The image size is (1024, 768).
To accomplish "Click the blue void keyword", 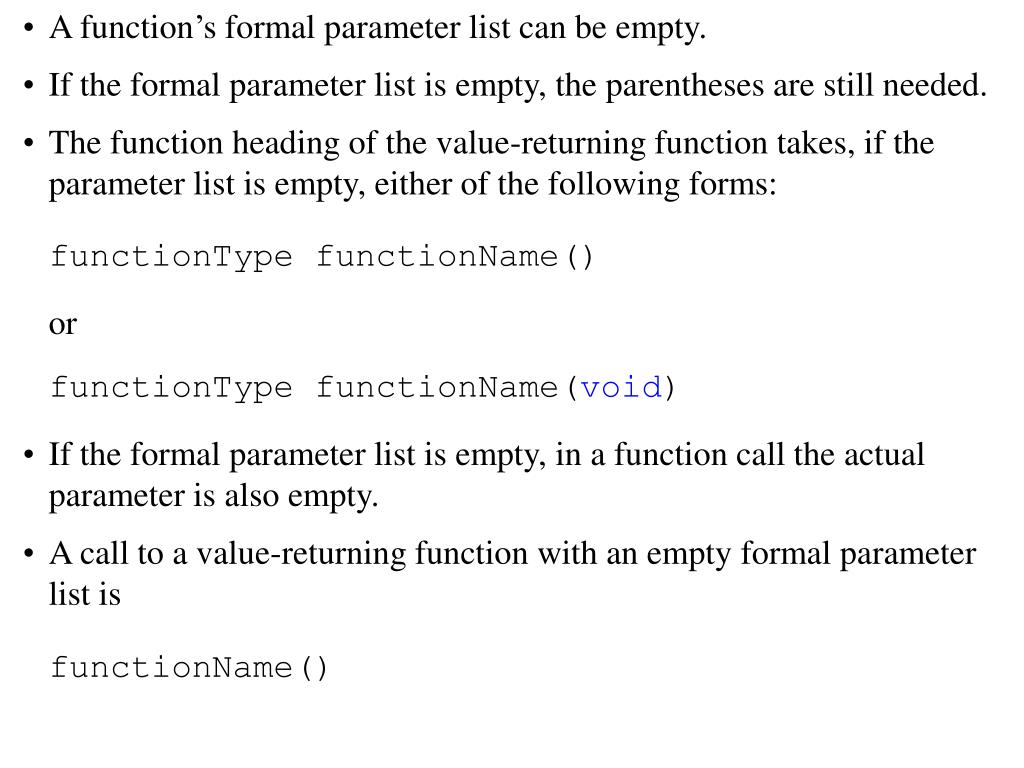I will [621, 388].
